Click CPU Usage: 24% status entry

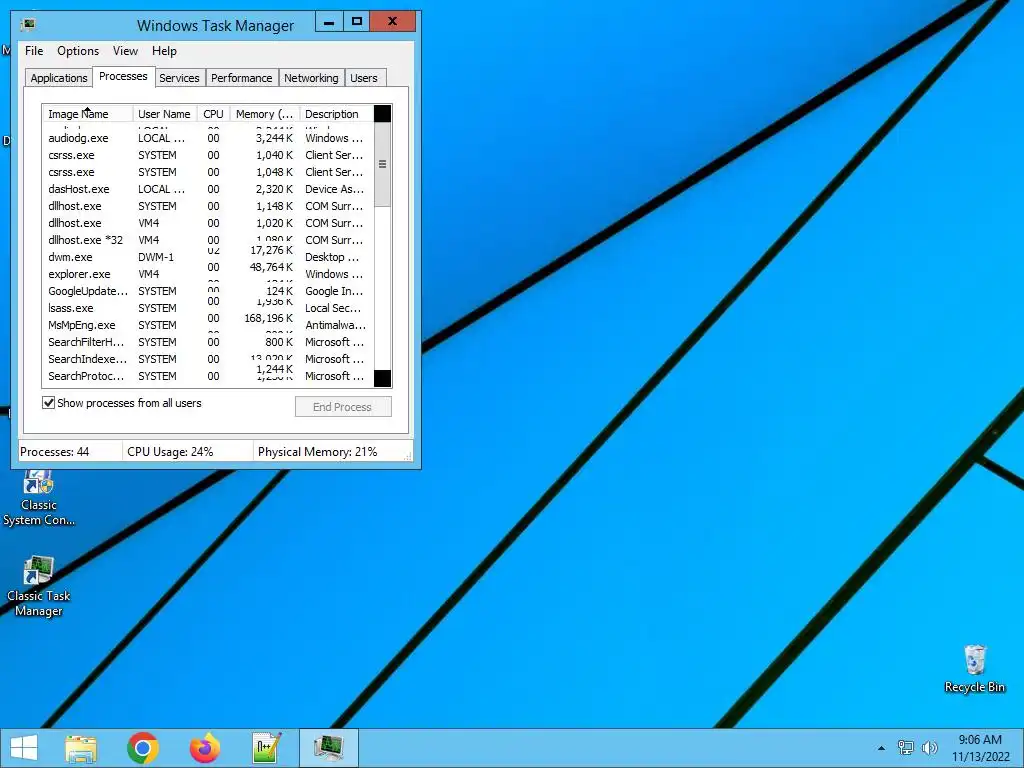(x=170, y=451)
